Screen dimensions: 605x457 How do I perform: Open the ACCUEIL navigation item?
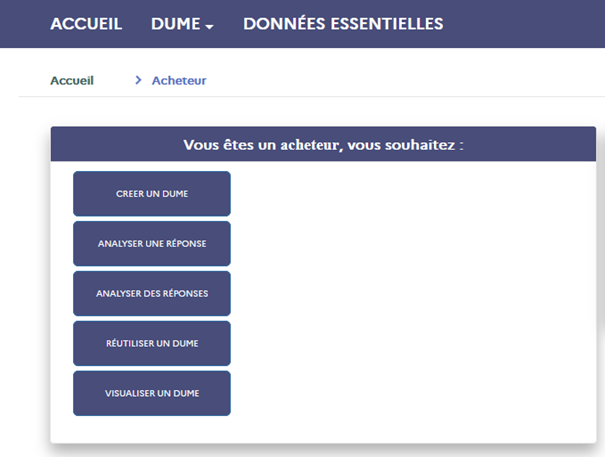pyautogui.click(x=86, y=24)
